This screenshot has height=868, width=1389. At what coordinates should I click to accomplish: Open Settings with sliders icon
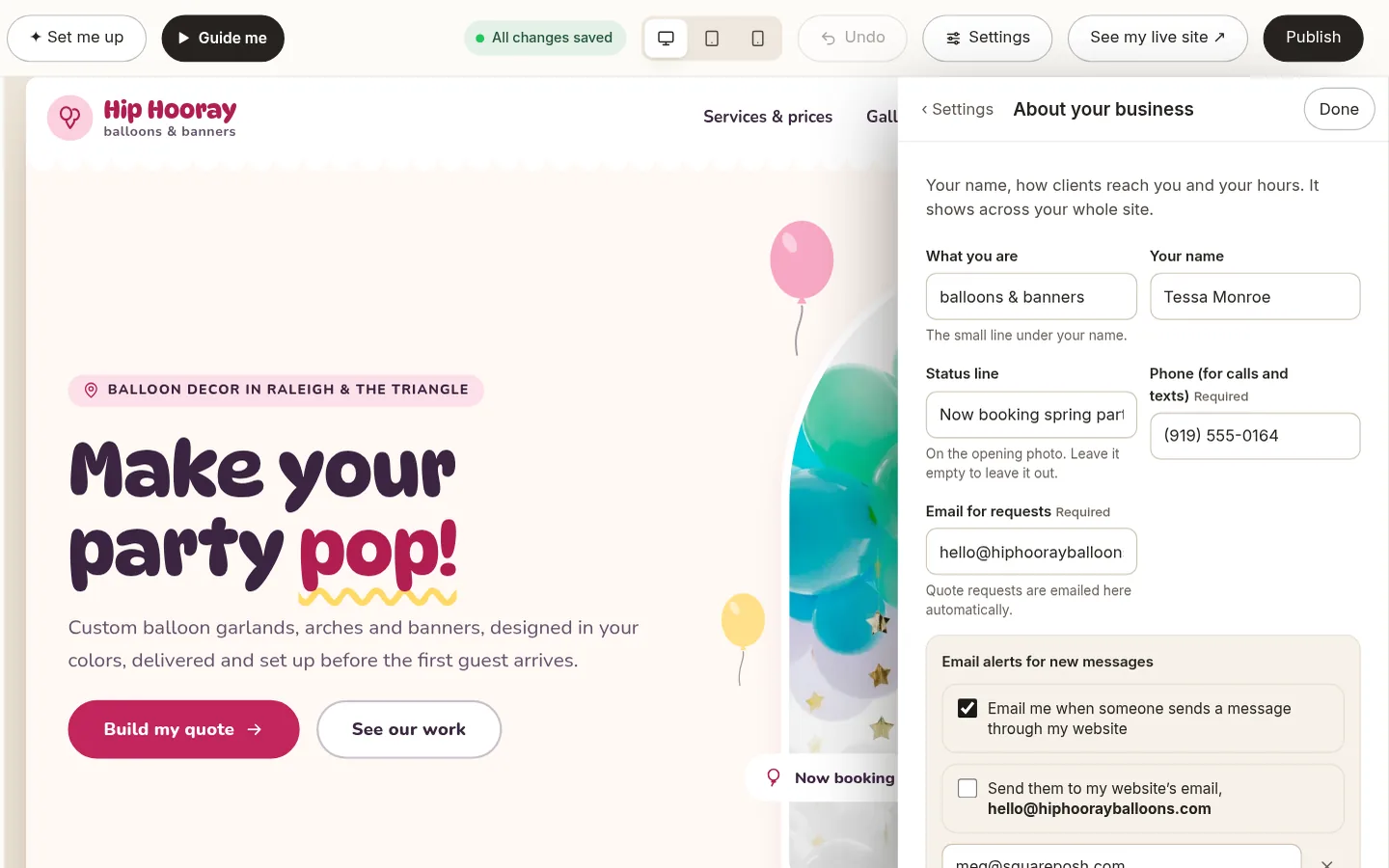pos(987,39)
